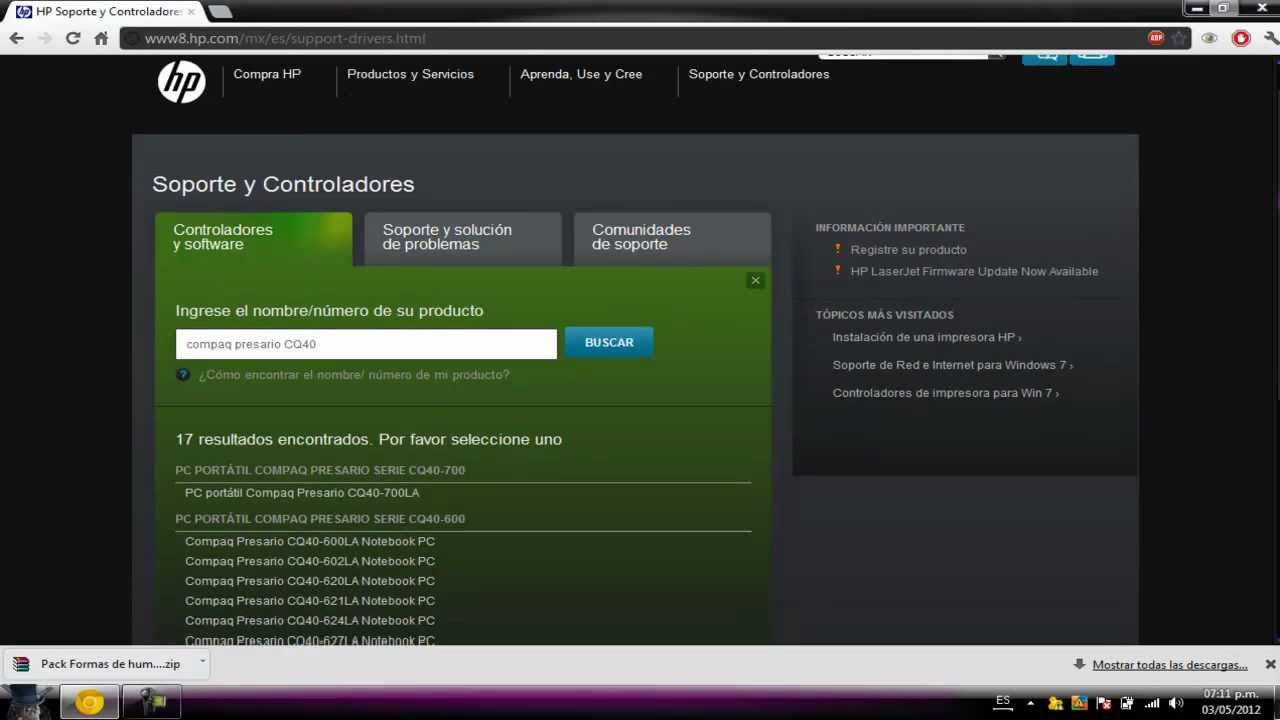Select PC portátil Compaq Presario CQ40-700LA
This screenshot has height=720, width=1280.
pyautogui.click(x=302, y=493)
